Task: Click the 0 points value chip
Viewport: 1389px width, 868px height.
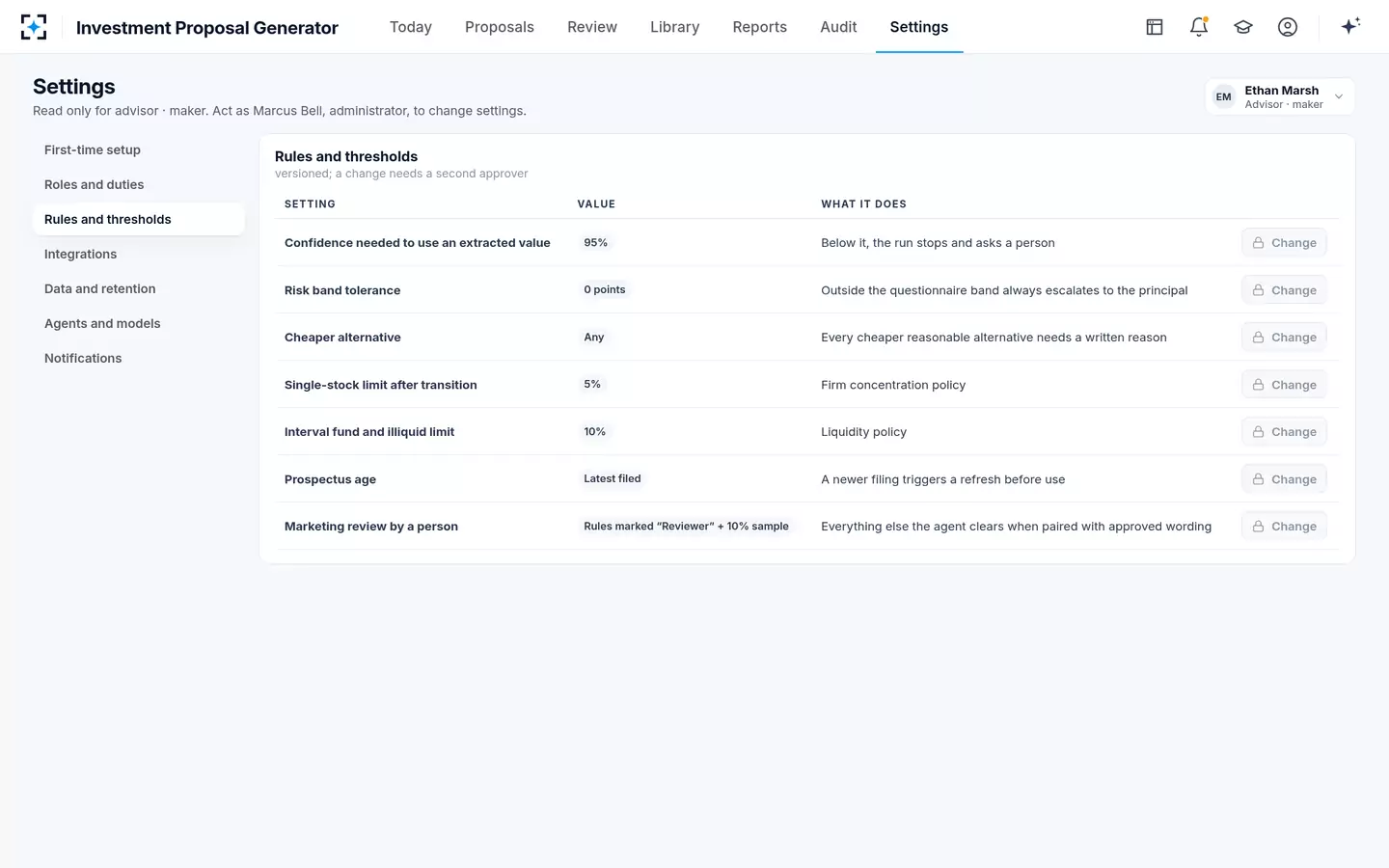Action: [x=605, y=289]
